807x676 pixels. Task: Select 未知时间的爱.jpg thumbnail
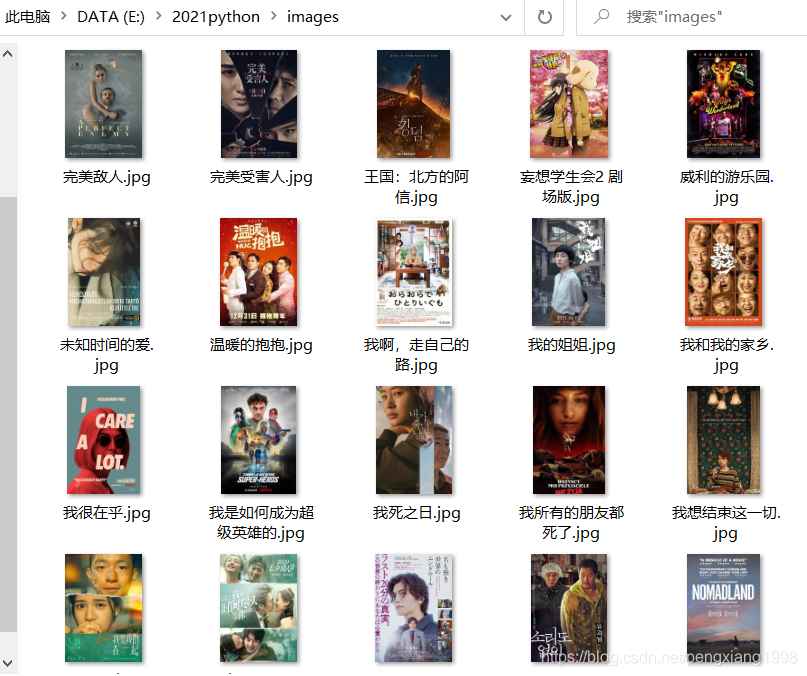[x=104, y=272]
